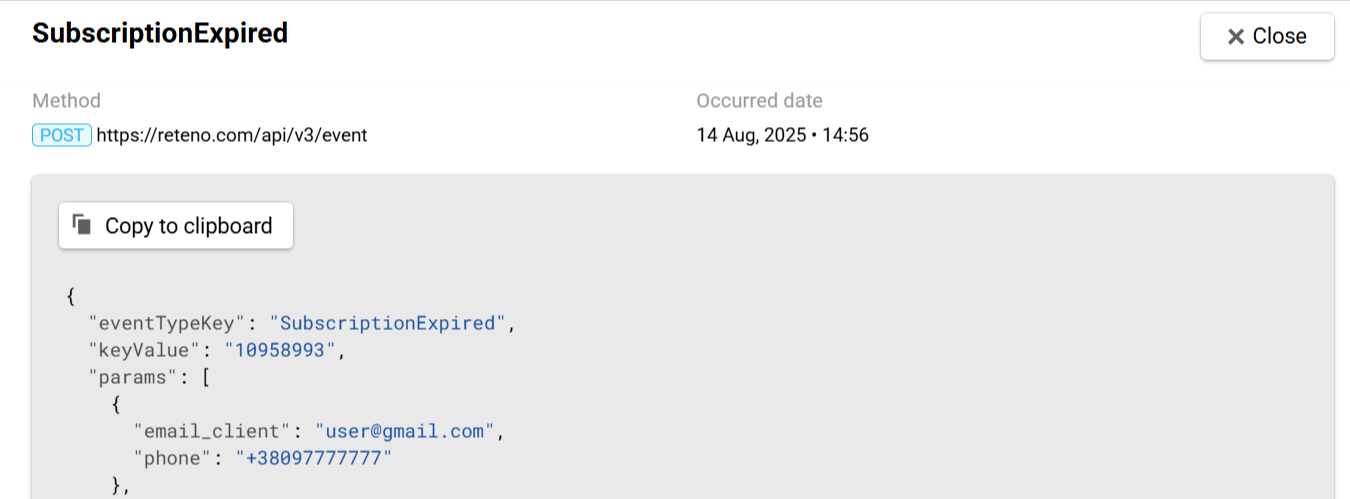Click the reteno.com API event URL

coord(232,135)
